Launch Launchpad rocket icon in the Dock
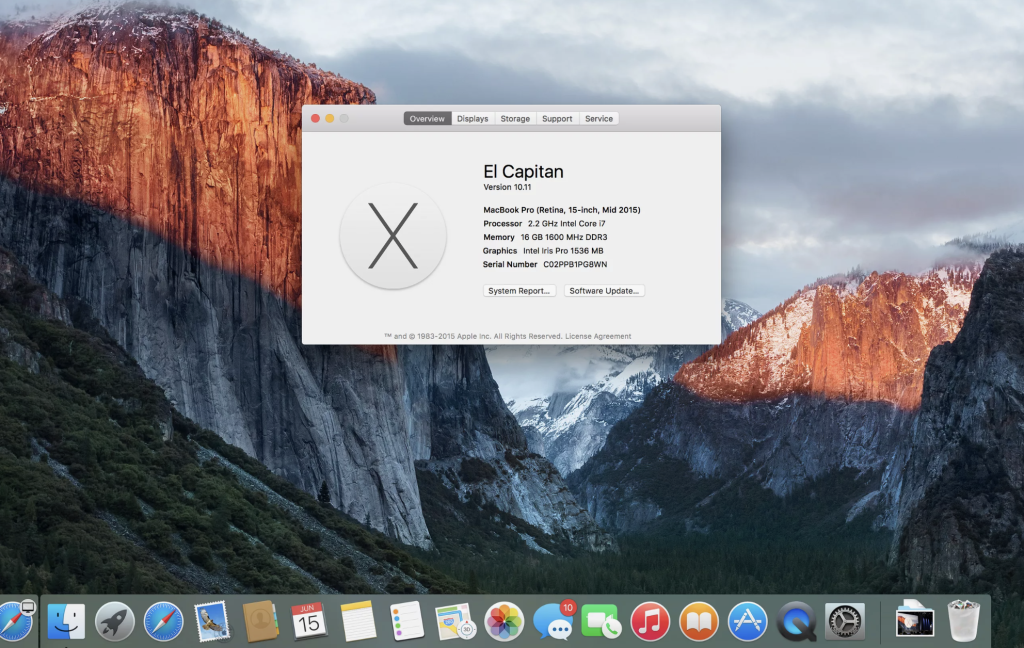Screen dimensions: 1024x648 tap(114, 621)
